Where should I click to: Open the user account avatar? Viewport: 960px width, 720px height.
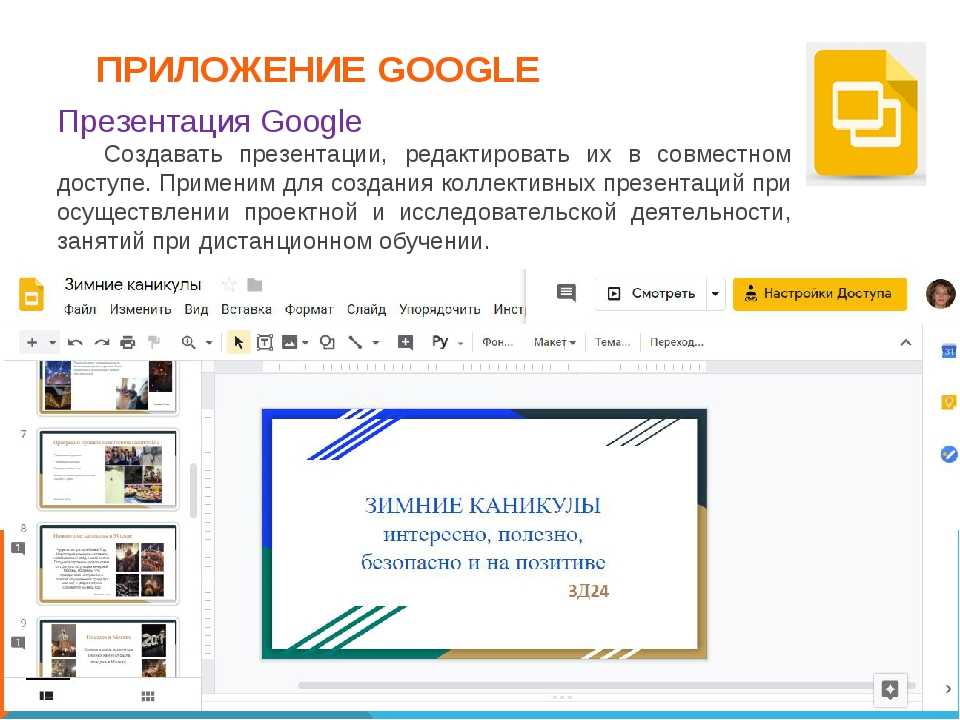pos(940,294)
